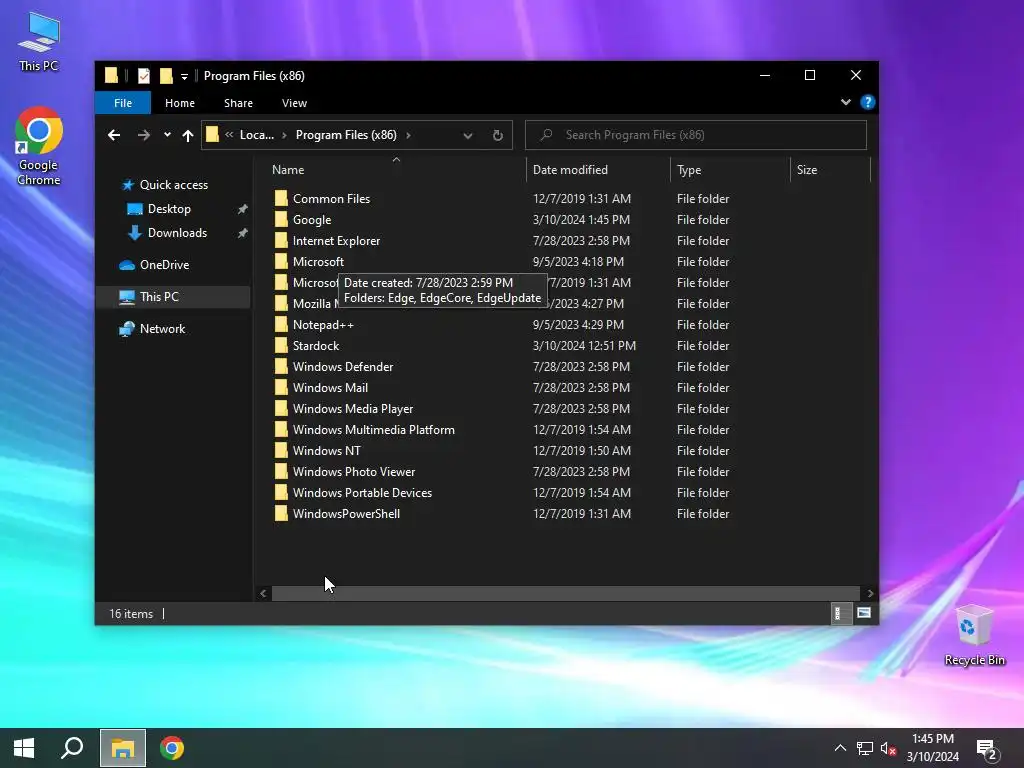The width and height of the screenshot is (1024, 768).
Task: Expand the ribbon with the chevron
Action: (x=846, y=103)
